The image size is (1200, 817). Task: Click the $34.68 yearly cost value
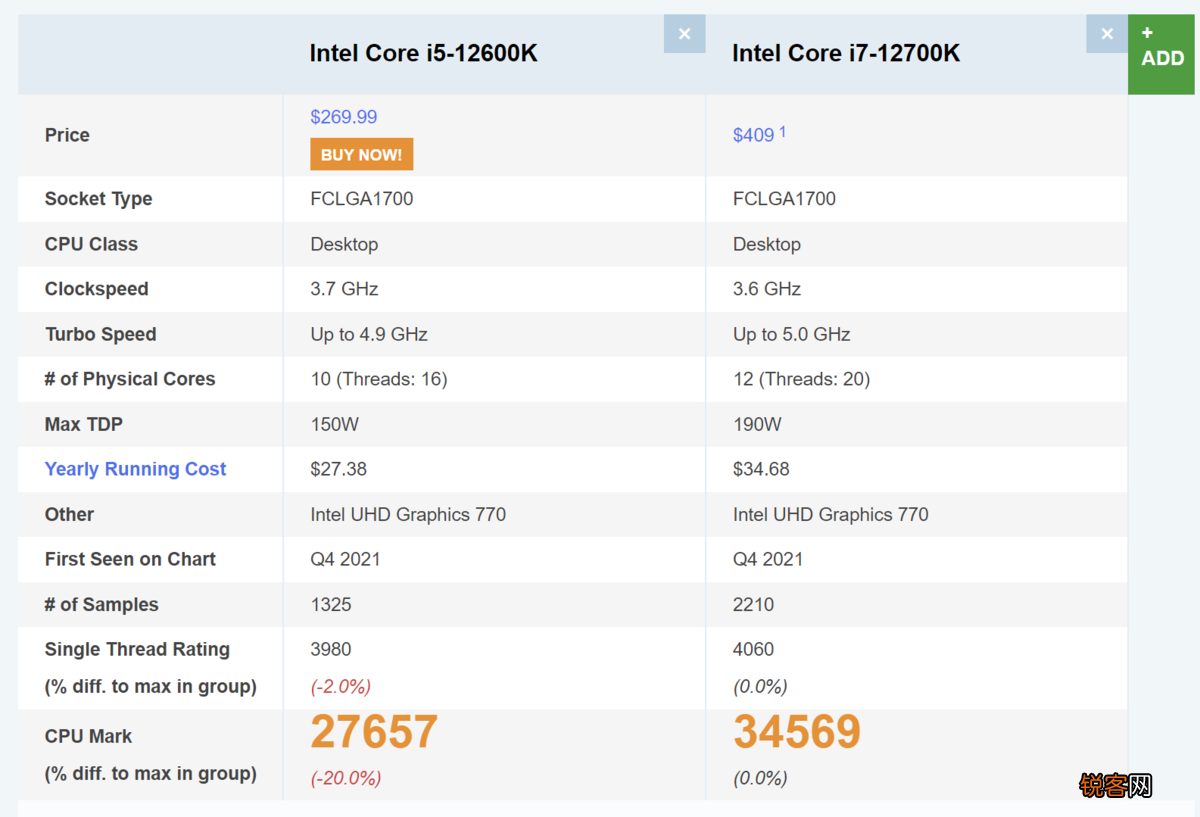761,469
